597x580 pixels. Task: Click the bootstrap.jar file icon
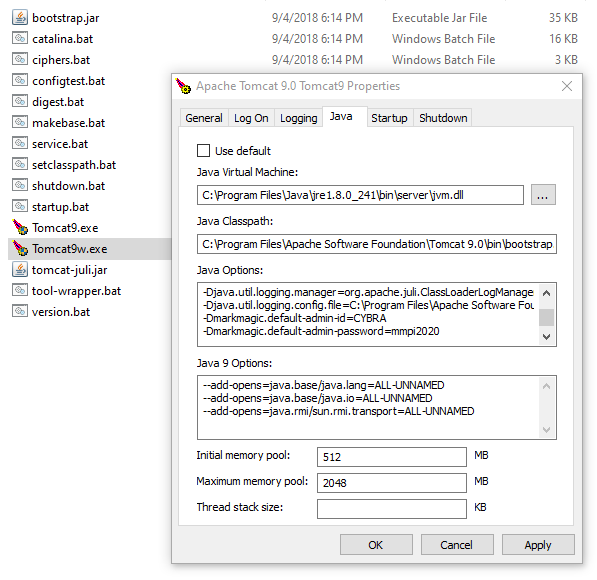20,18
